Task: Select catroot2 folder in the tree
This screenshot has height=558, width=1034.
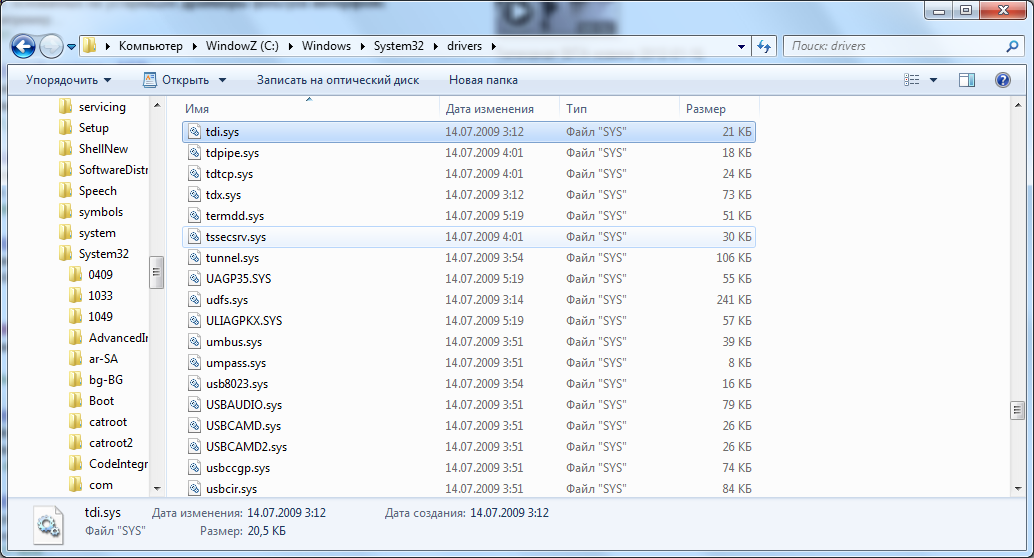Action: pyautogui.click(x=110, y=443)
